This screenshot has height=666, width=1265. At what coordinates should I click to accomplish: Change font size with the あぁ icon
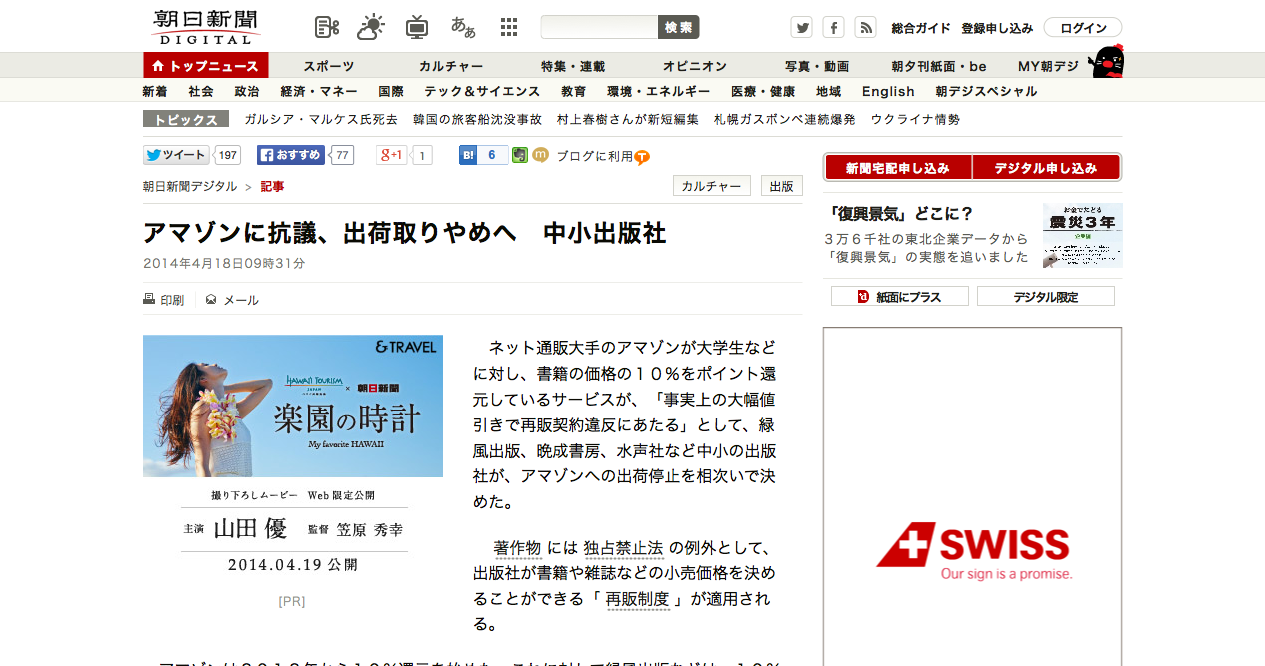tap(463, 27)
